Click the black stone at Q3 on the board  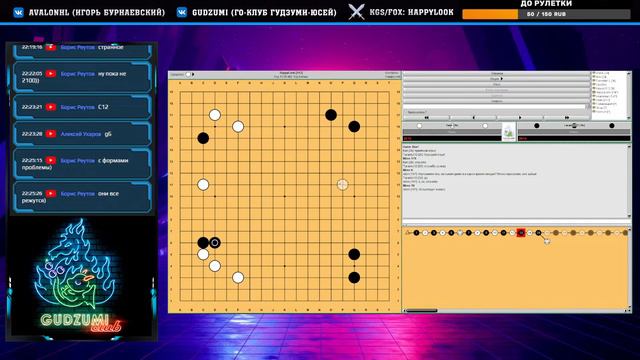354,278
